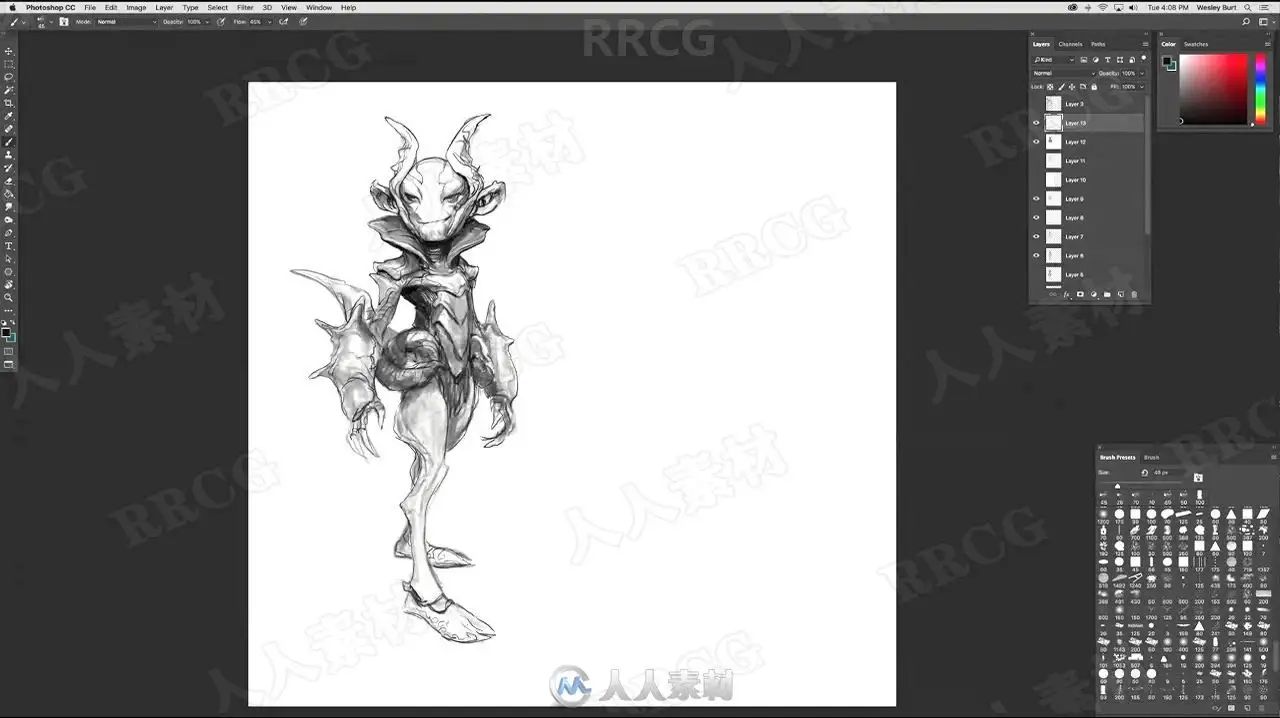Switch to the Swatches tab
The width and height of the screenshot is (1280, 718).
[x=1196, y=44]
